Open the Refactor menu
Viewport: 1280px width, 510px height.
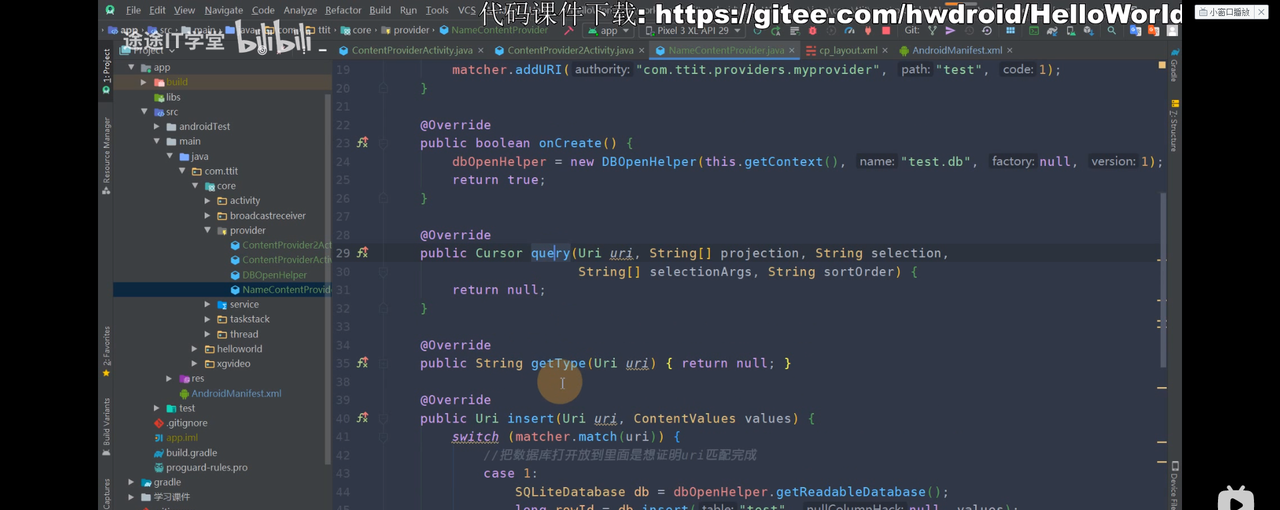point(343,10)
